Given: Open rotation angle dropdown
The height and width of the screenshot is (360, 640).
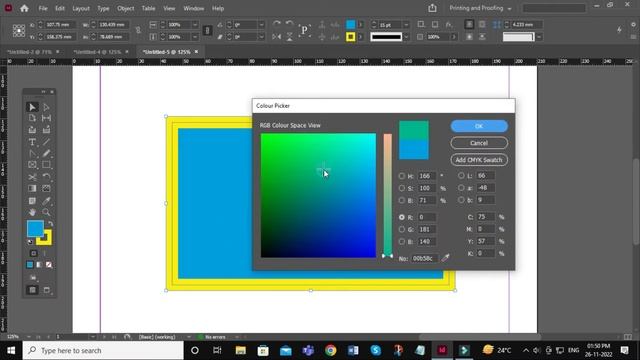Looking at the screenshot, I should pos(261,25).
